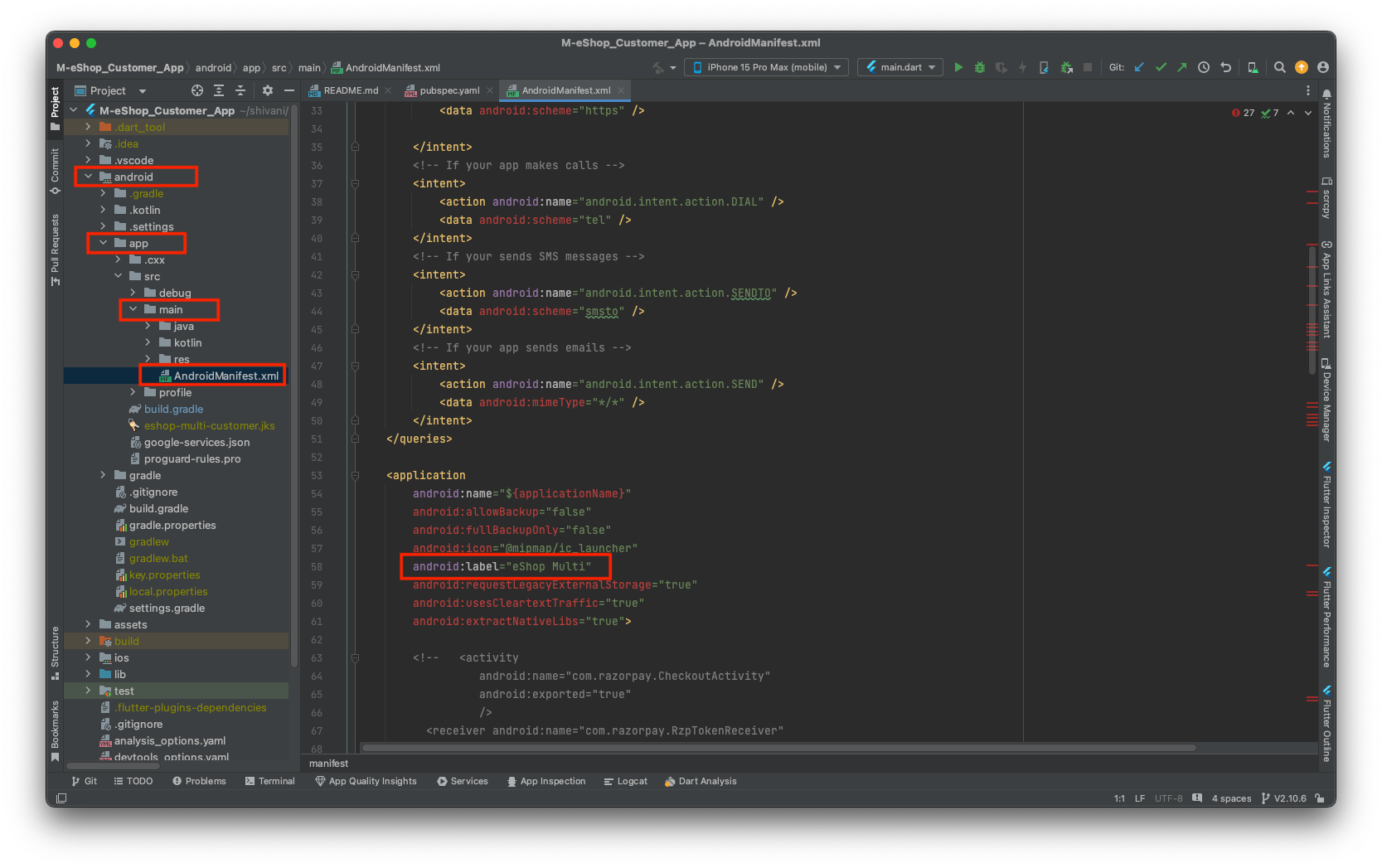Screen dimensions: 1382x868
Task: Open the Commit tool window
Action: click(55, 171)
